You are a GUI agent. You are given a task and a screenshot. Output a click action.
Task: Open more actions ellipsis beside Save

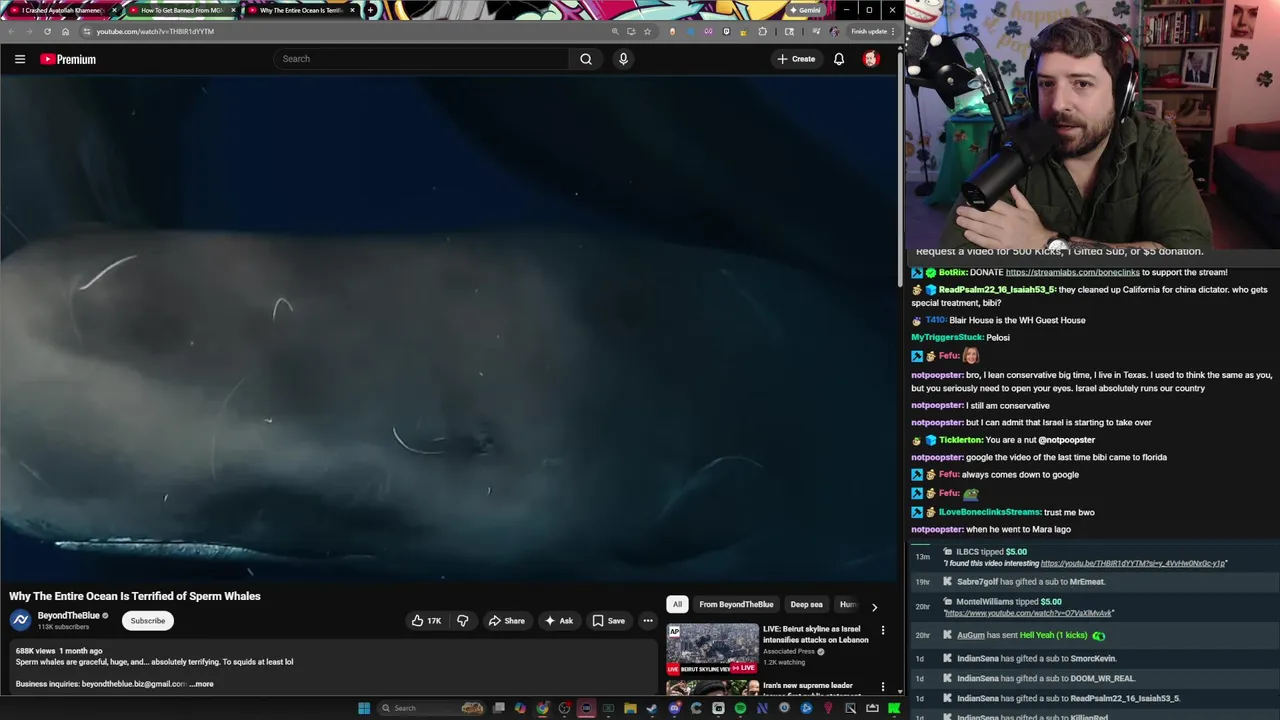tap(648, 621)
